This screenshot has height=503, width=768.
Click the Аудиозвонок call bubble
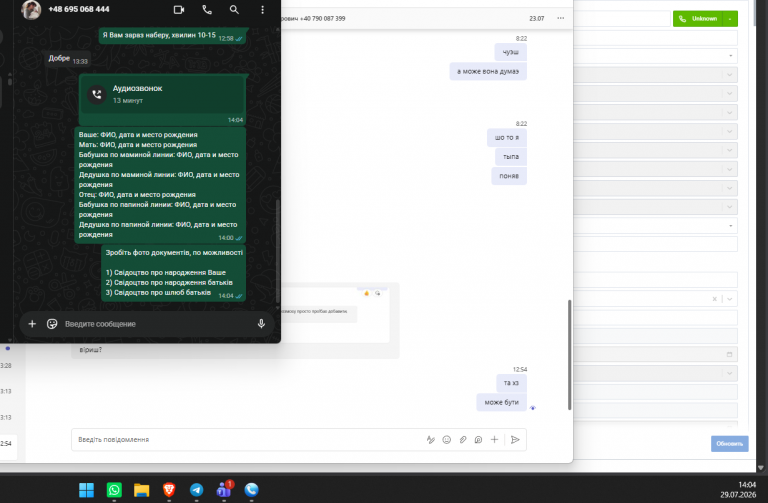[162, 99]
